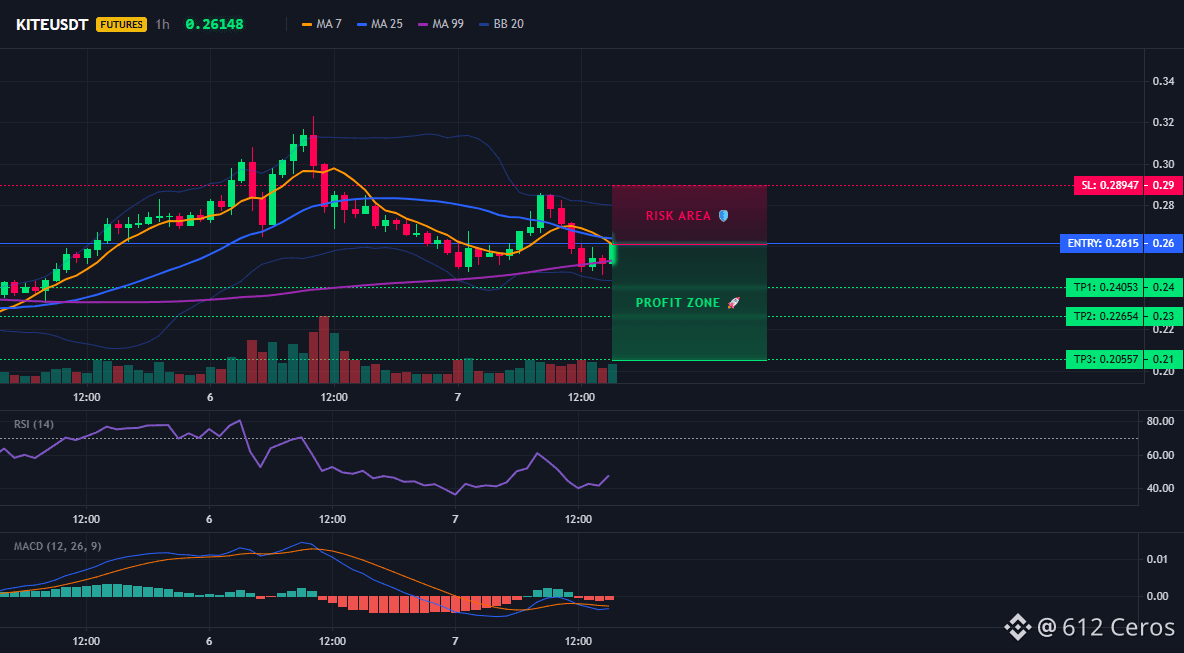Image resolution: width=1184 pixels, height=653 pixels.
Task: Click the day 6 marker on price time axis
Action: click(210, 397)
